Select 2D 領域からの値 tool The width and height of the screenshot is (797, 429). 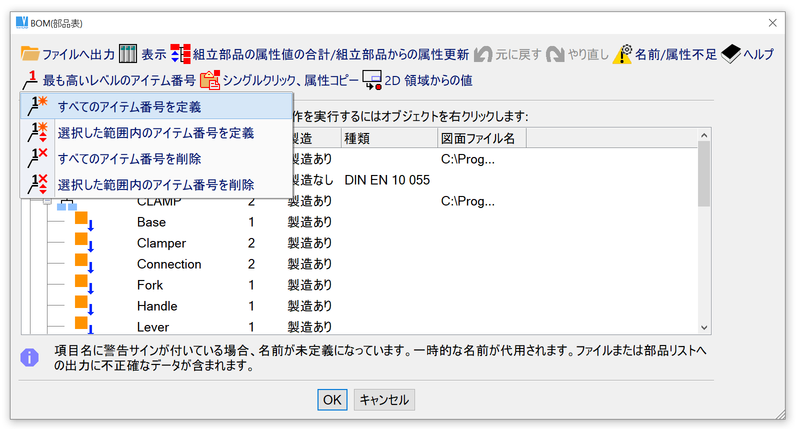(x=372, y=80)
